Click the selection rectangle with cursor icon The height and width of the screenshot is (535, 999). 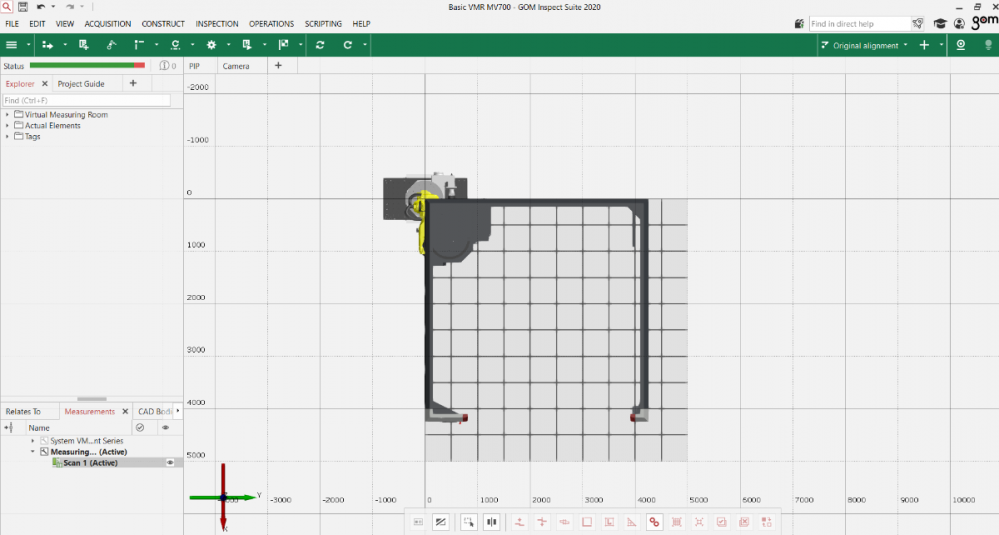tap(468, 522)
